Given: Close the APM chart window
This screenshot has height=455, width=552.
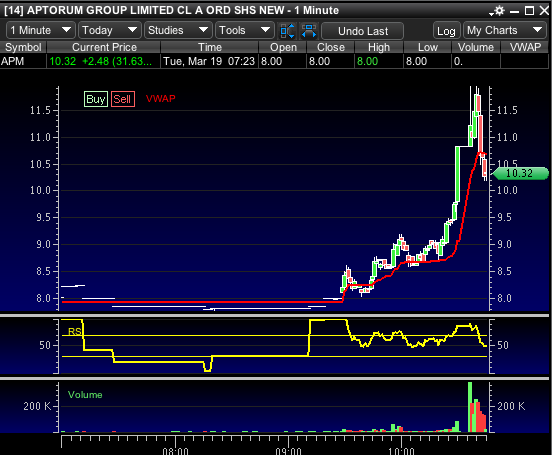Looking at the screenshot, I should click(x=544, y=11).
